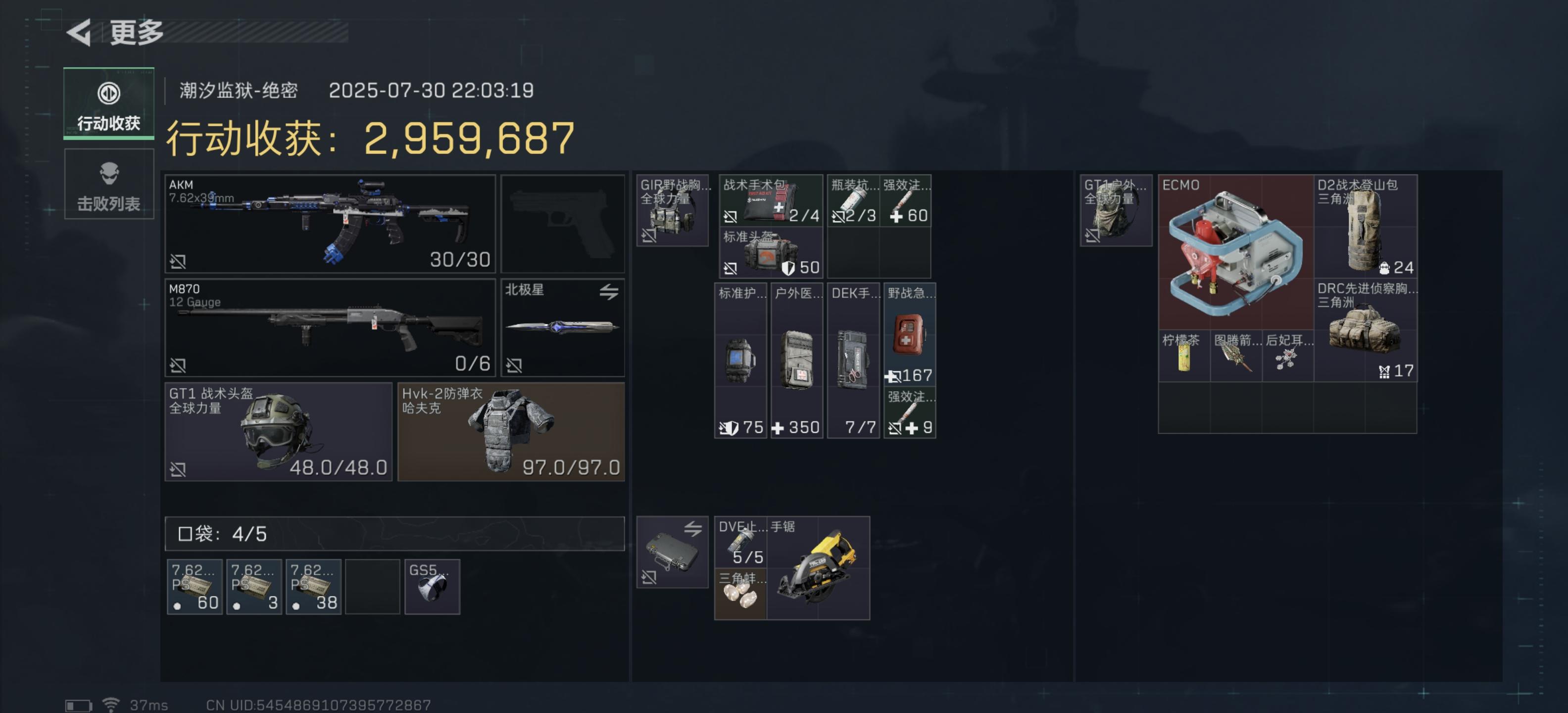1568x713 pixels.
Task: Select the D2战术登山包 backpack
Action: click(1365, 226)
